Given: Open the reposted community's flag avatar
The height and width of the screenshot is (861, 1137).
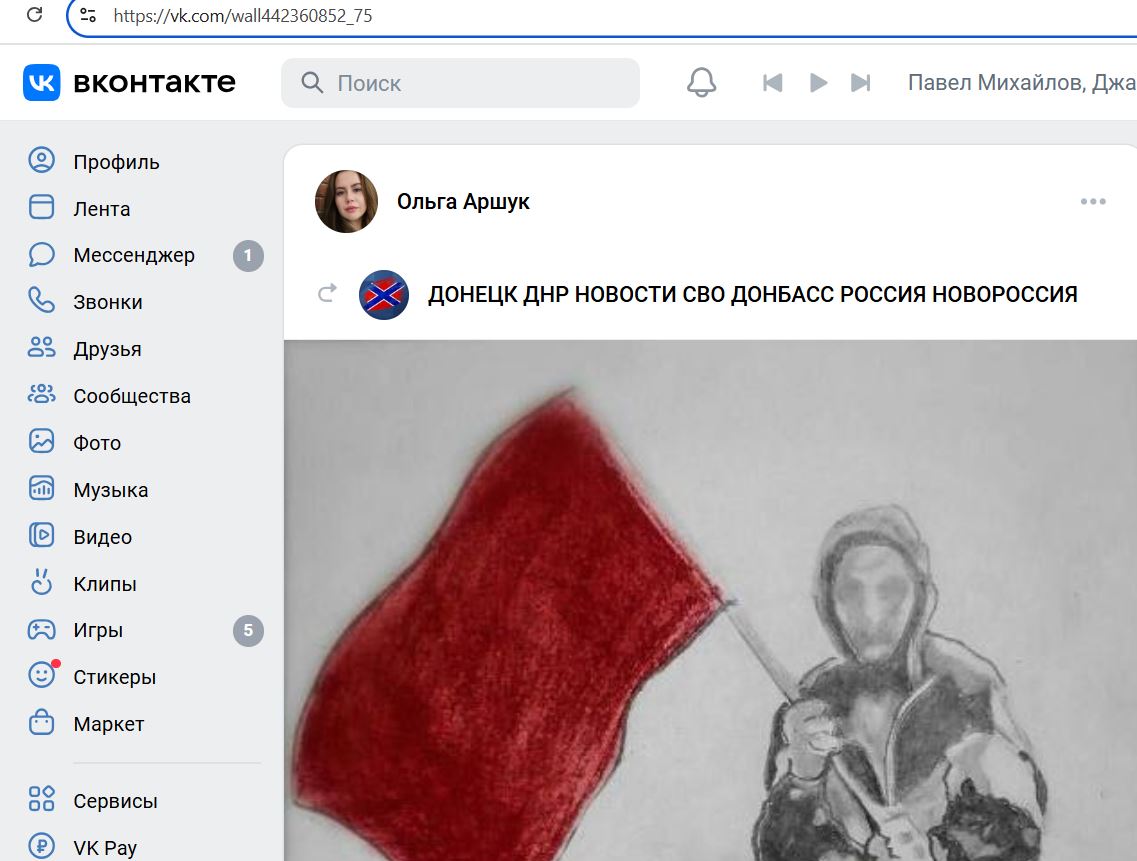Looking at the screenshot, I should pyautogui.click(x=384, y=294).
